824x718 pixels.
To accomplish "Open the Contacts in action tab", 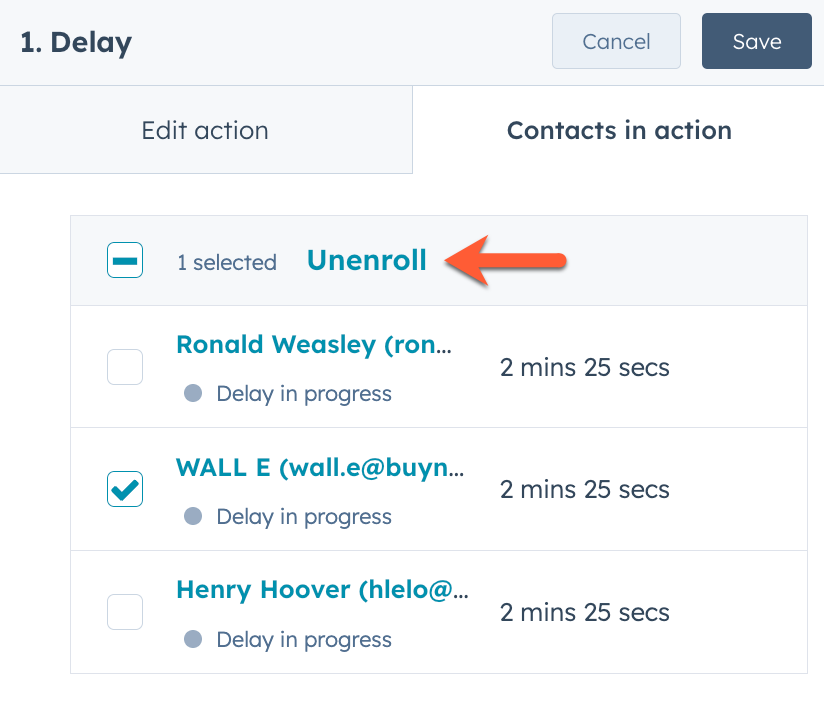I will pos(619,130).
